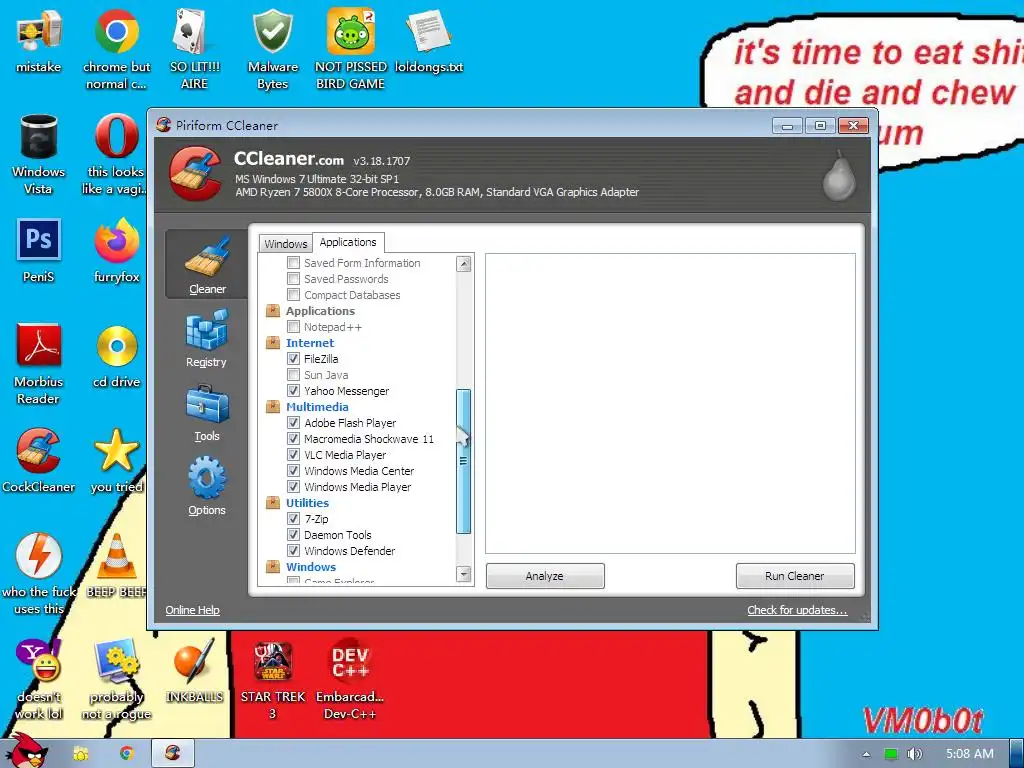Select the loldongs.txt file icon

(x=428, y=41)
